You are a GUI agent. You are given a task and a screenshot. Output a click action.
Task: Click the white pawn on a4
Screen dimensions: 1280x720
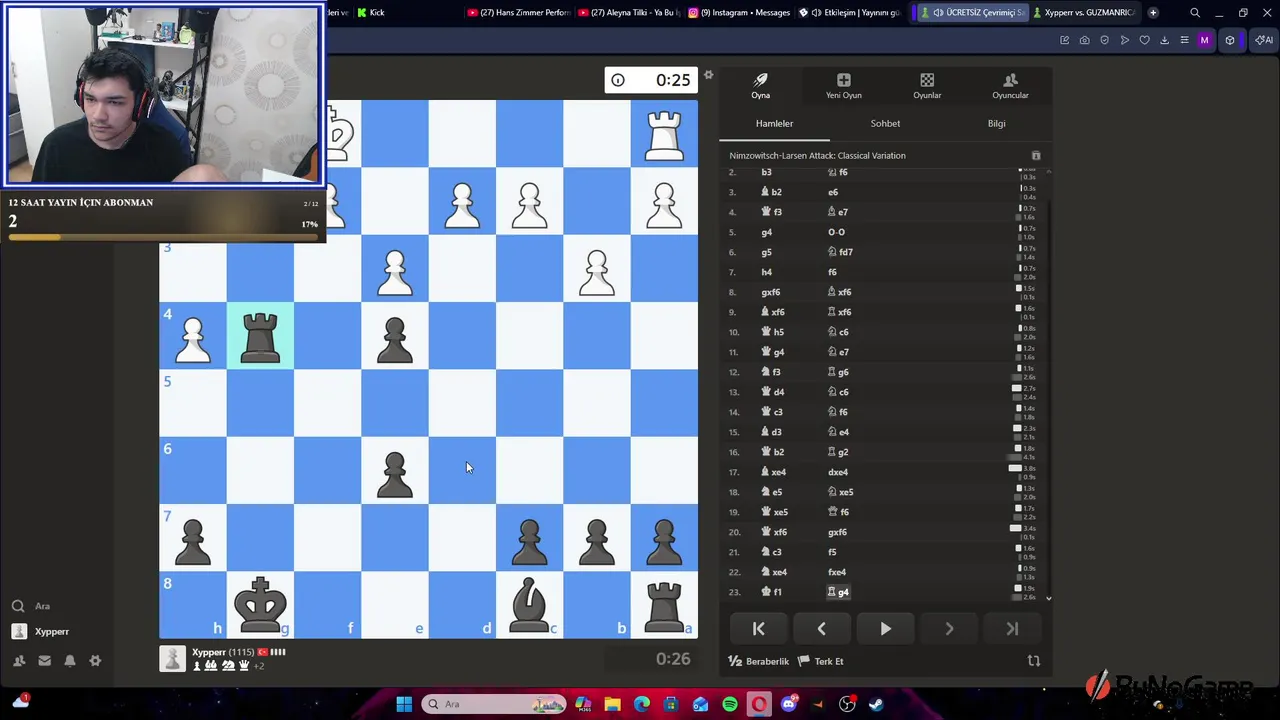[x=193, y=336]
